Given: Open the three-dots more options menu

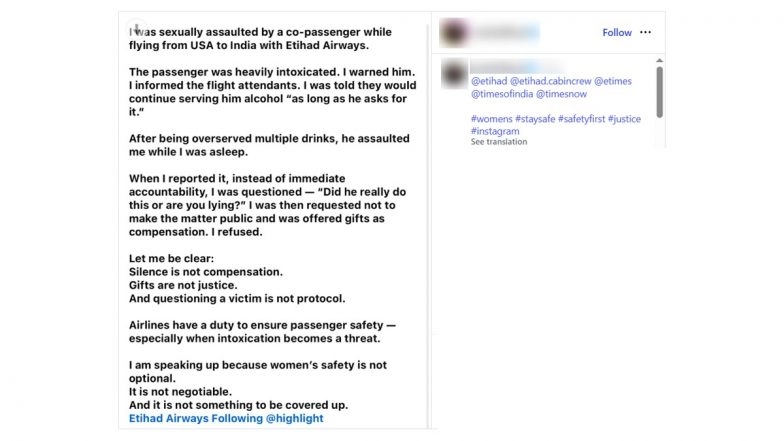Looking at the screenshot, I should [x=646, y=32].
